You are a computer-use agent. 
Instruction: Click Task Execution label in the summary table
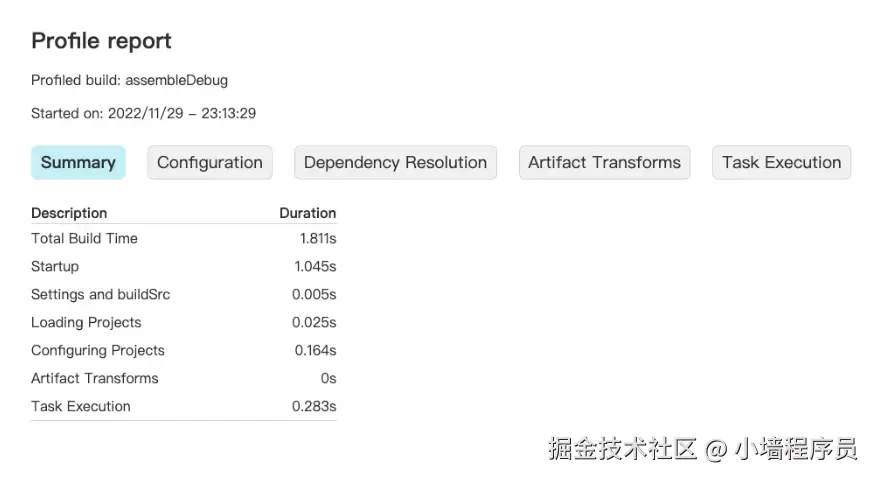pos(81,406)
